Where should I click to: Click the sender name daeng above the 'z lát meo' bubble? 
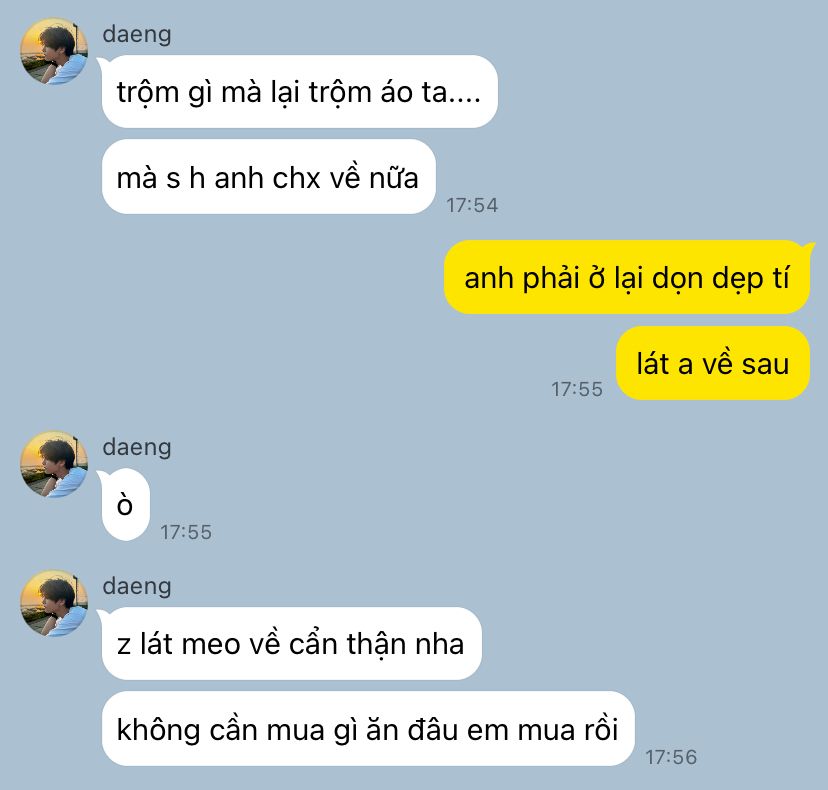(x=137, y=586)
